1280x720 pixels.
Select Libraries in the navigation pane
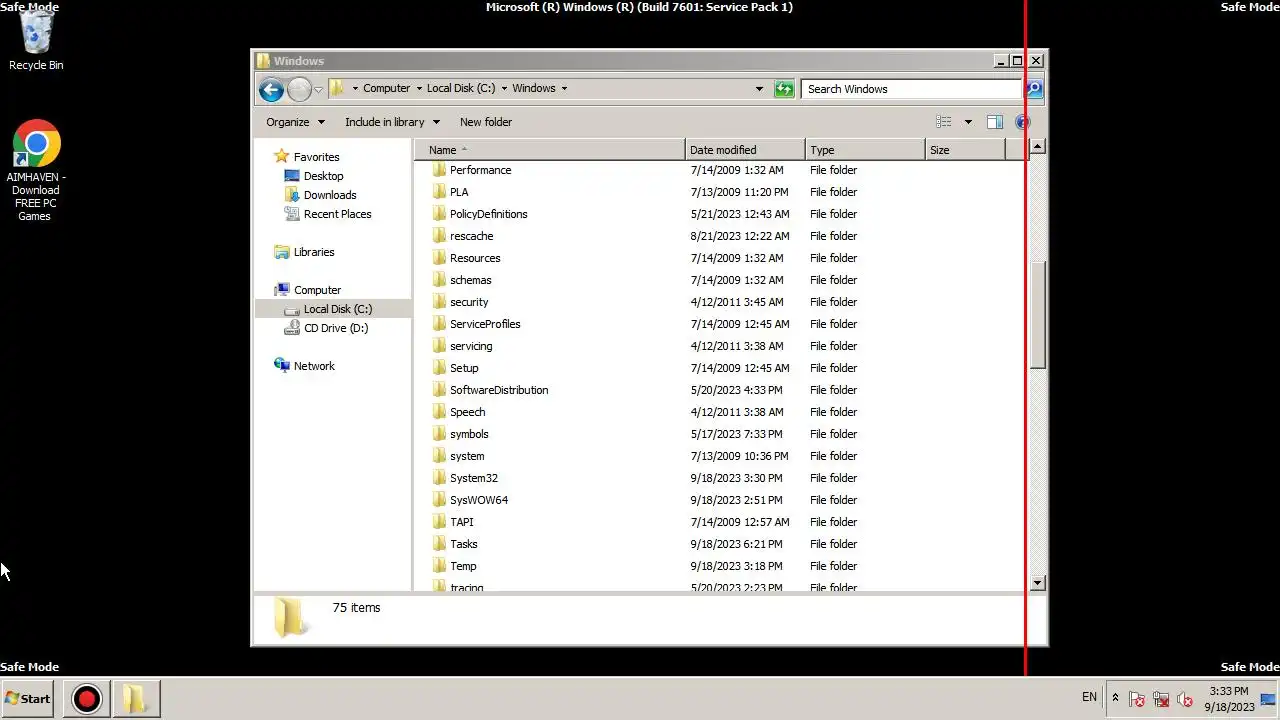pyautogui.click(x=314, y=252)
